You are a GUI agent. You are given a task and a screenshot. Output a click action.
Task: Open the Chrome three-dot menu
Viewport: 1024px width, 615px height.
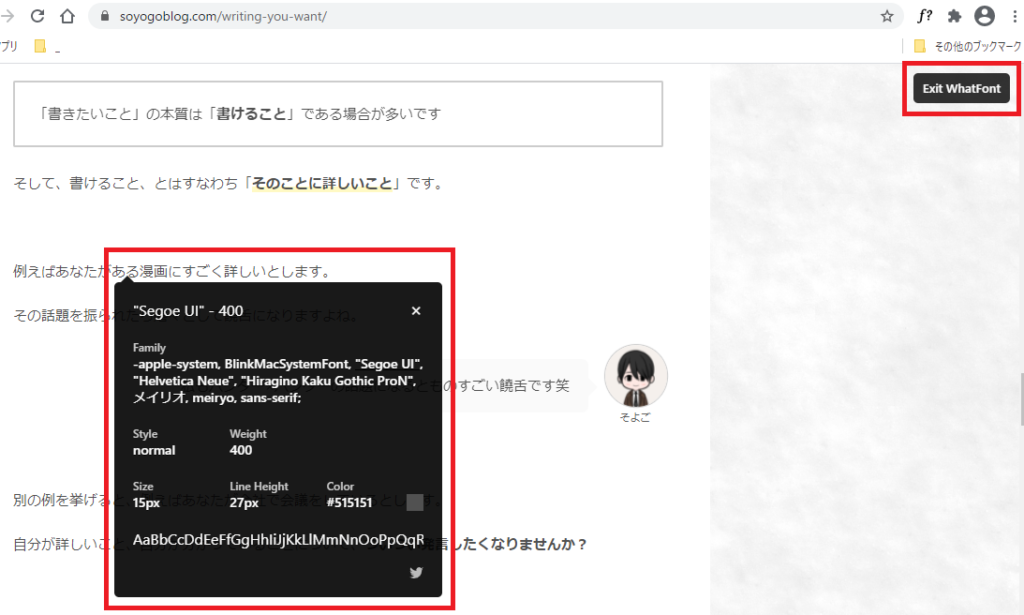tap(1014, 16)
